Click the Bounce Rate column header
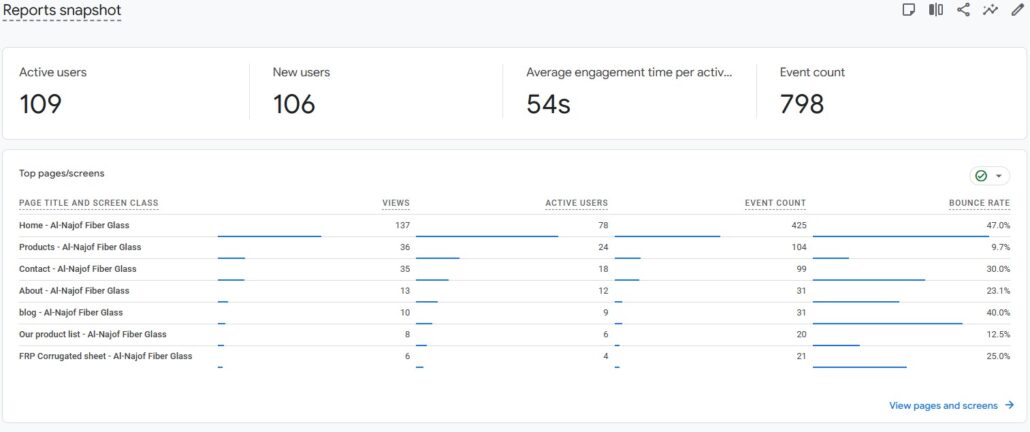Image resolution: width=1030 pixels, height=432 pixels. 979,203
